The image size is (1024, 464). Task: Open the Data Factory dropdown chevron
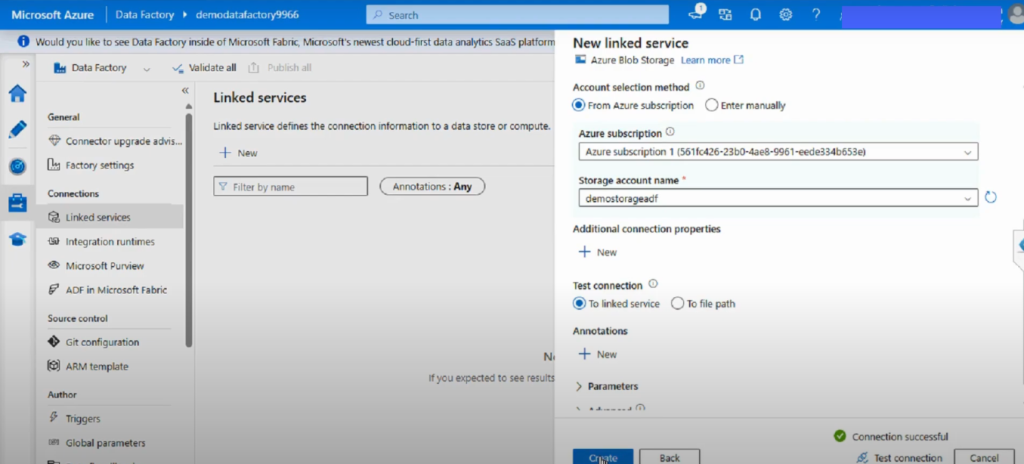146,69
